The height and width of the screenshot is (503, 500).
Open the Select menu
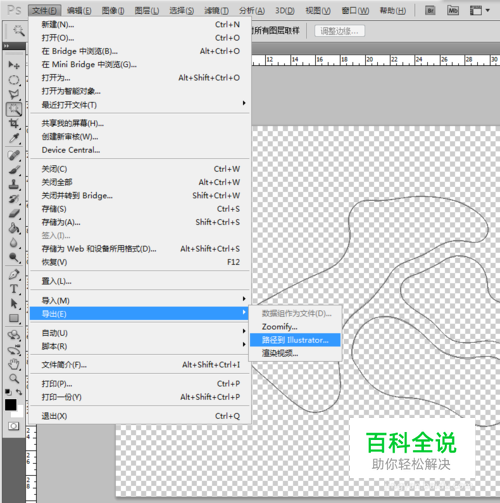tap(181, 11)
